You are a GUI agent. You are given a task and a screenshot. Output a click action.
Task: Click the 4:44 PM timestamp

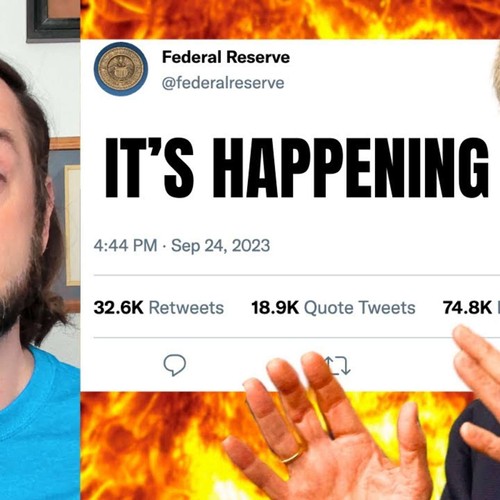point(125,246)
